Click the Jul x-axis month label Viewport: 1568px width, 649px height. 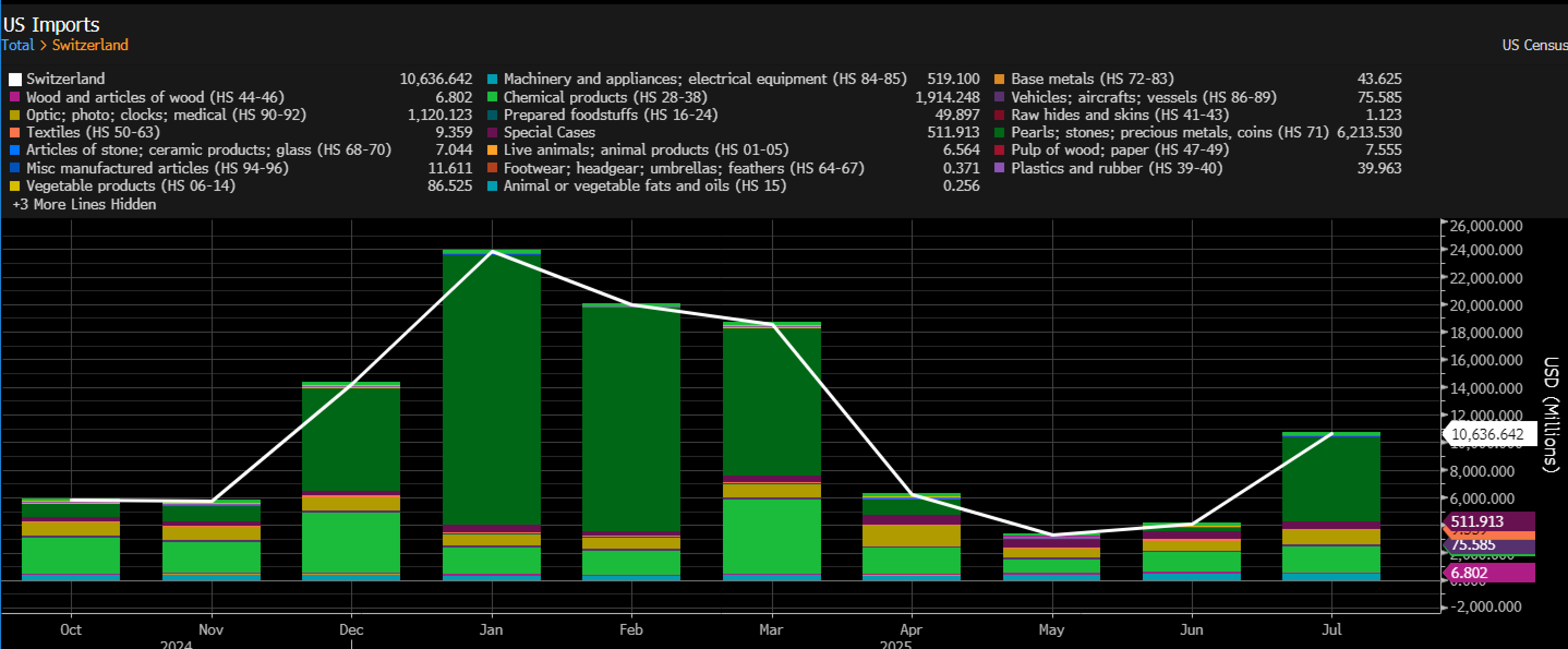1331,629
